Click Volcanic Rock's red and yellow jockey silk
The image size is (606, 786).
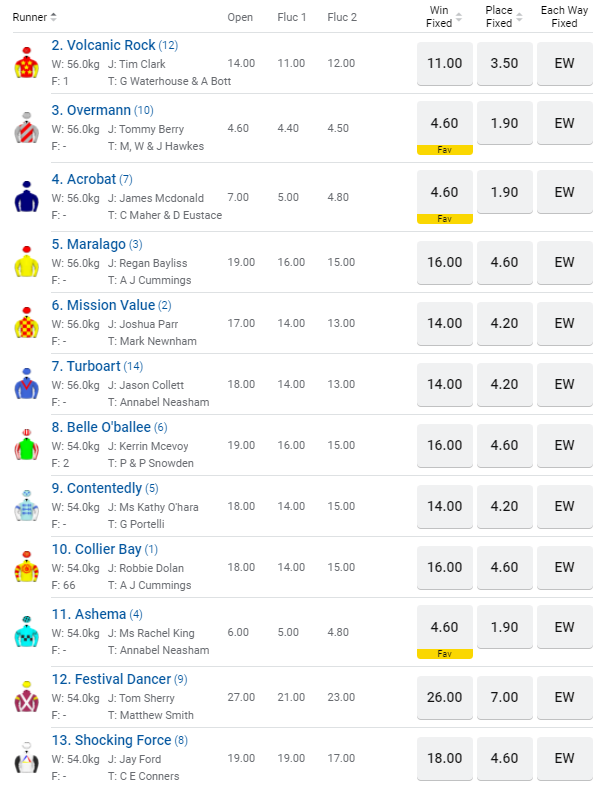25,63
